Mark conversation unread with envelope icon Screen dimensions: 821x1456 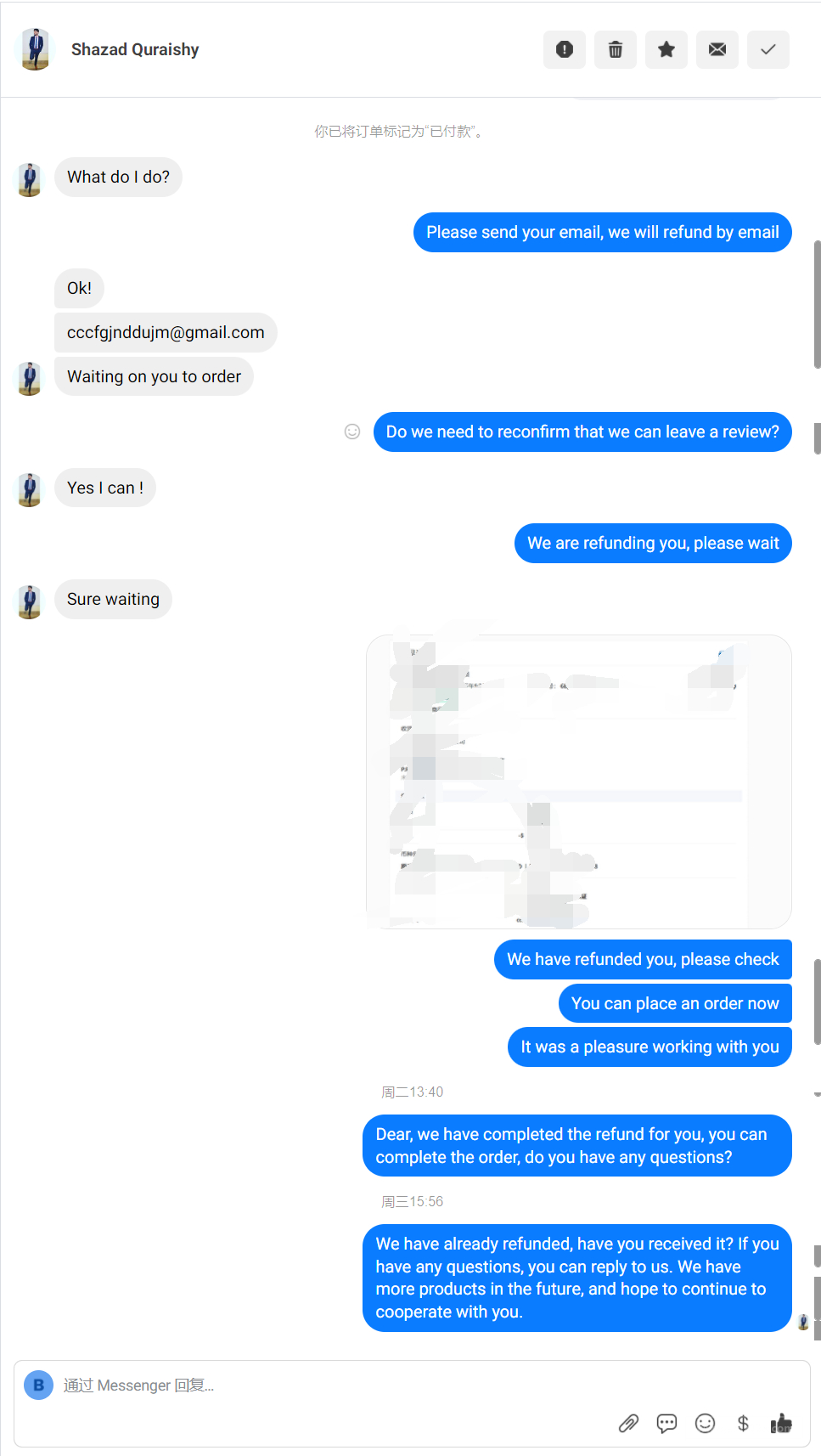click(x=717, y=49)
